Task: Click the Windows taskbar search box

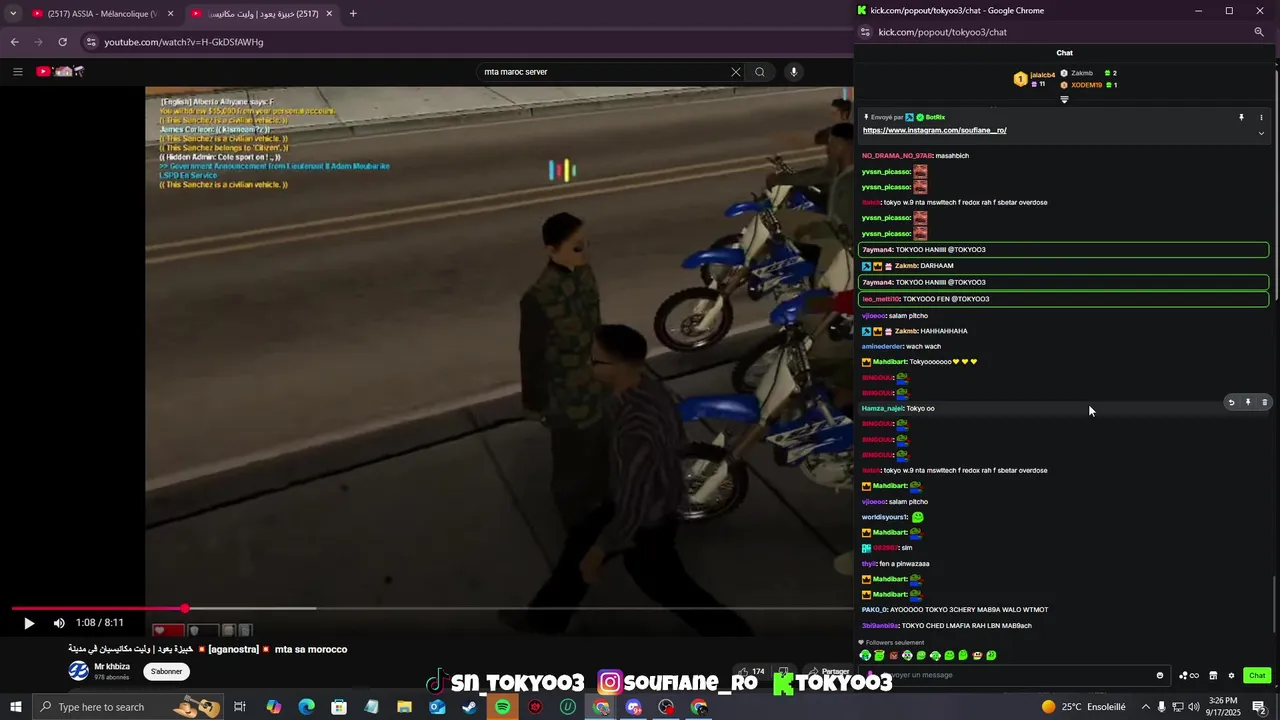Action: tap(128, 707)
